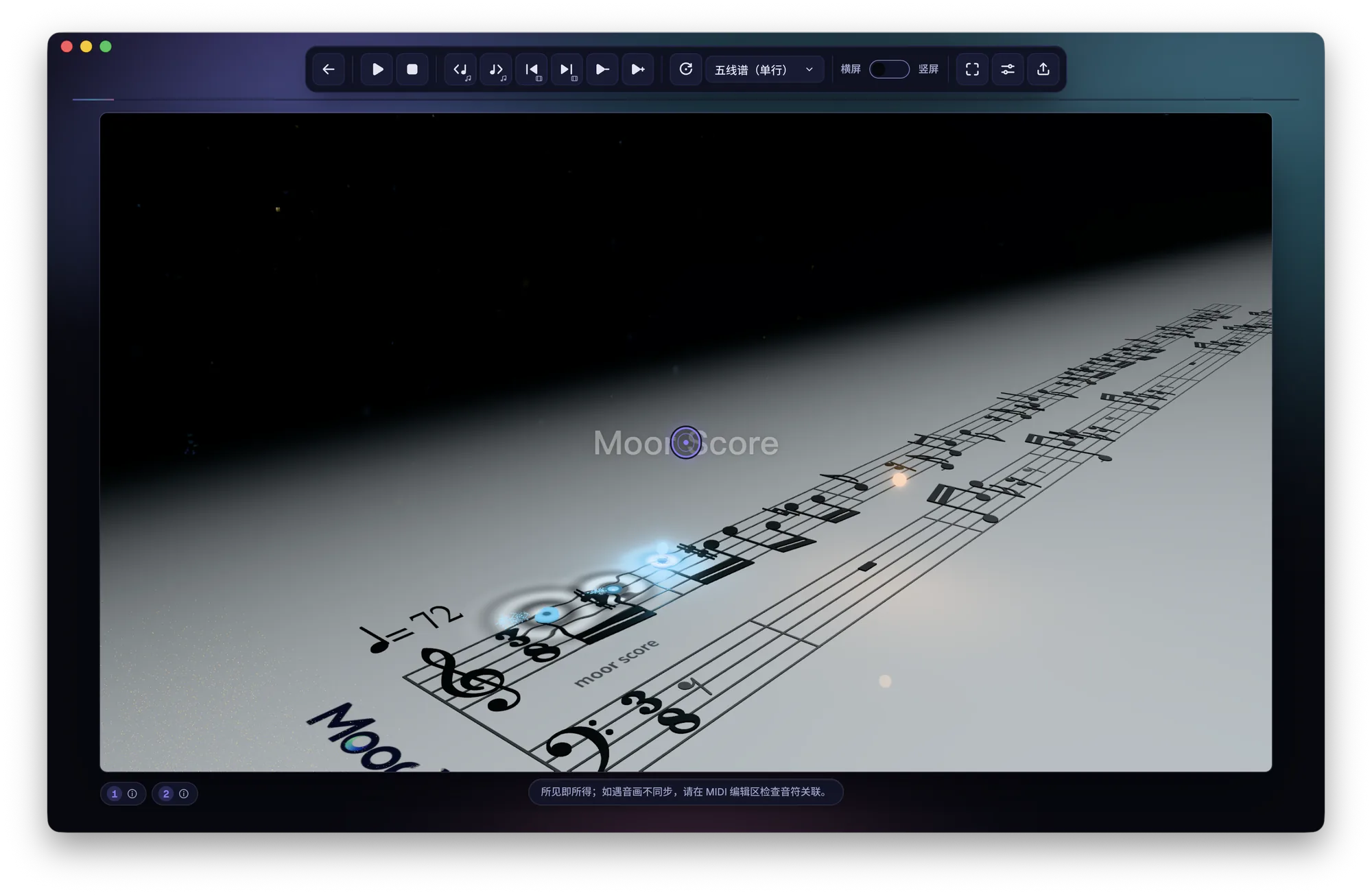
Task: Show info for track 2
Action: pyautogui.click(x=184, y=793)
